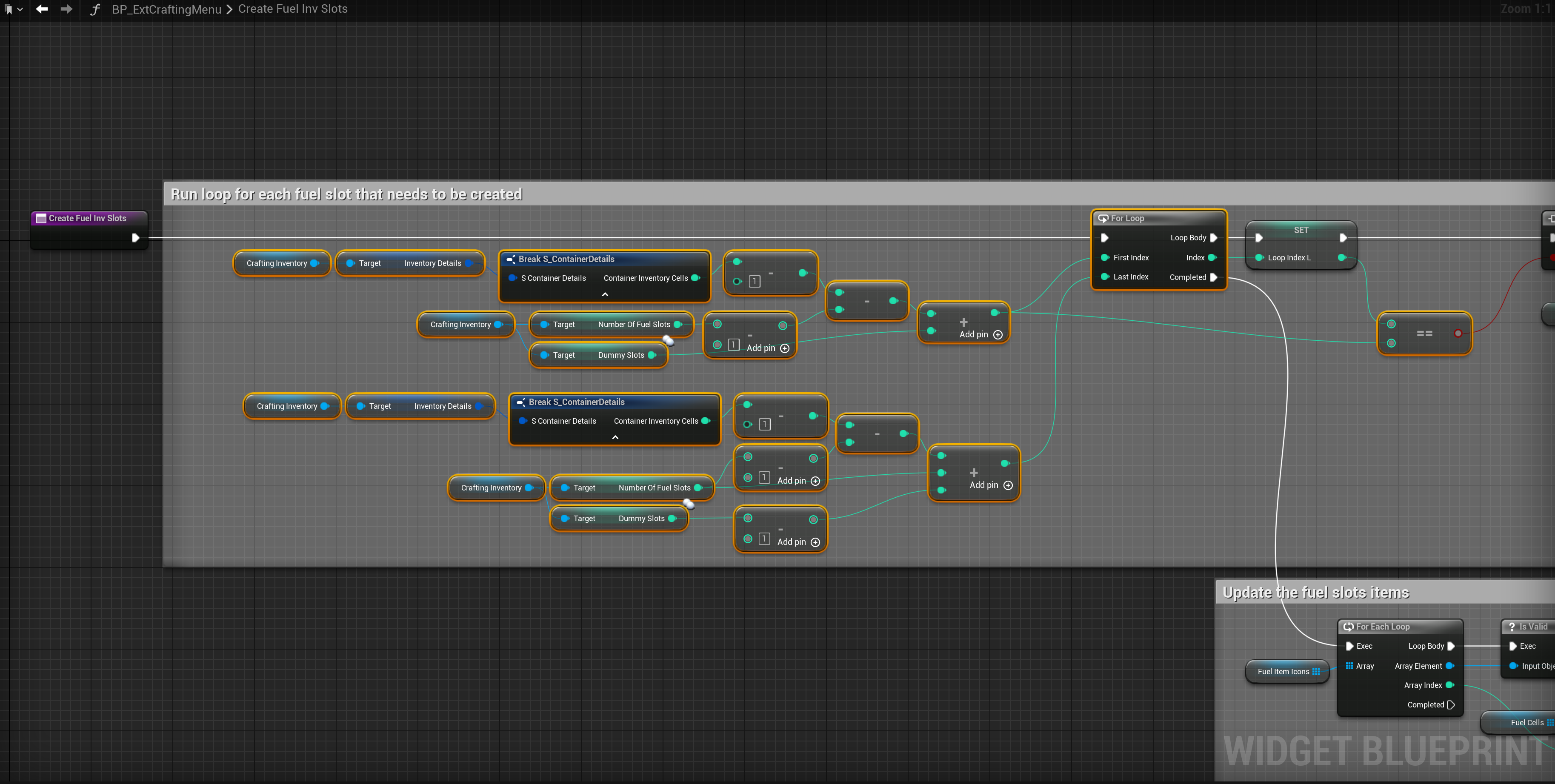Click Create Fuel Inv Slots breadcrumb

pos(292,9)
